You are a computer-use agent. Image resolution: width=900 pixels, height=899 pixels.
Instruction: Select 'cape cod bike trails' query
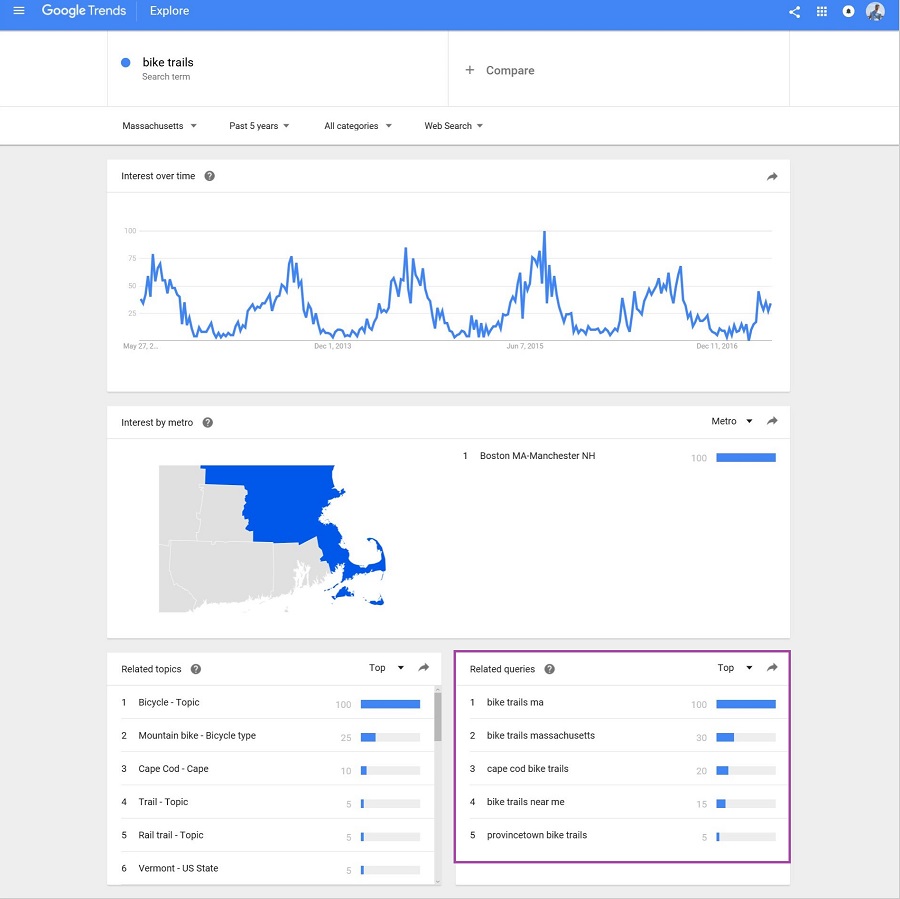point(622,769)
